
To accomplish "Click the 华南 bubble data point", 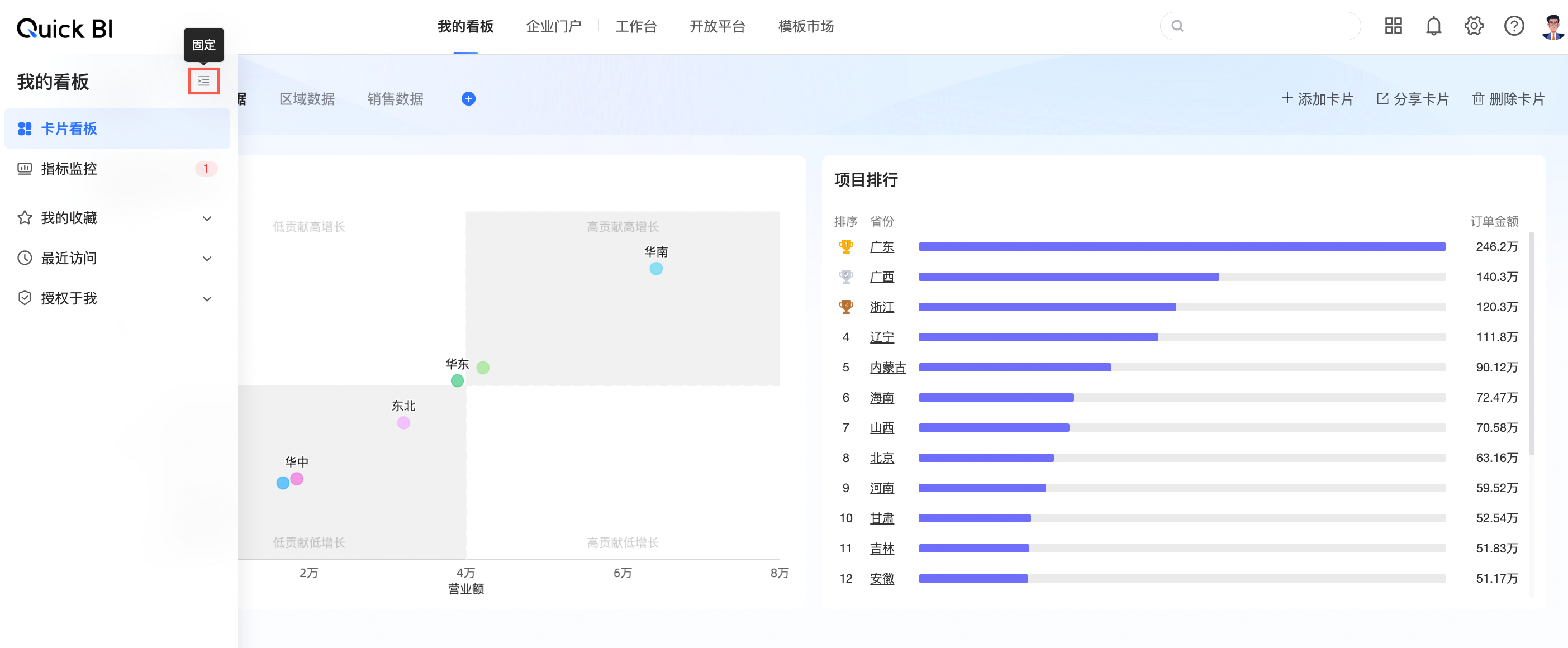I will tap(655, 268).
